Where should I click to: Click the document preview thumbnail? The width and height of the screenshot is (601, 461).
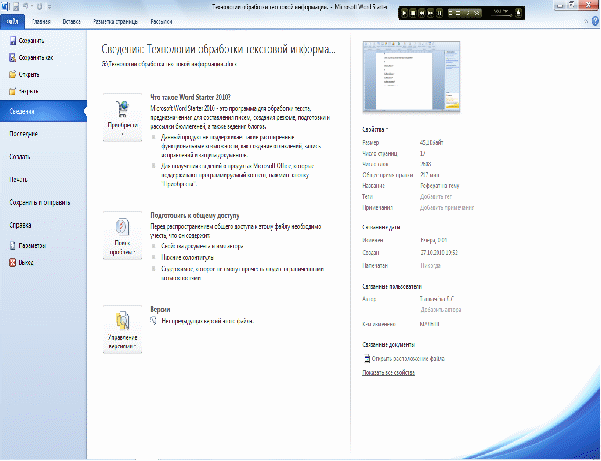click(x=411, y=77)
